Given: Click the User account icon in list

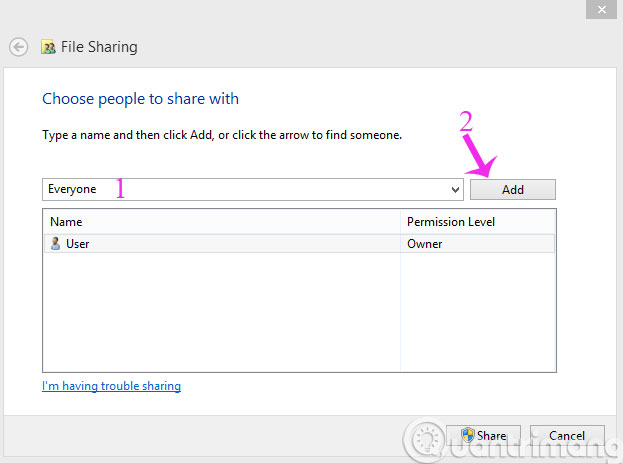Looking at the screenshot, I should pyautogui.click(x=55, y=243).
